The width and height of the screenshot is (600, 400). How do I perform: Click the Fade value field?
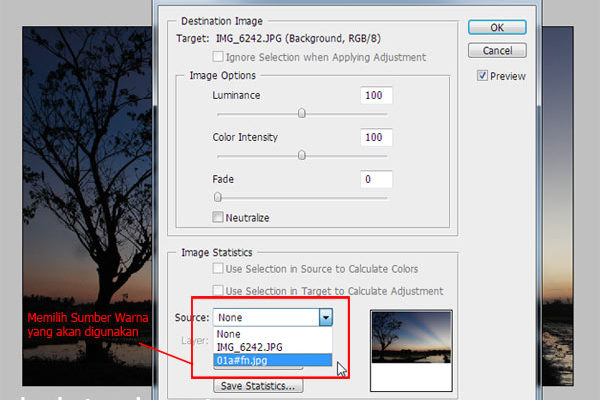376,179
